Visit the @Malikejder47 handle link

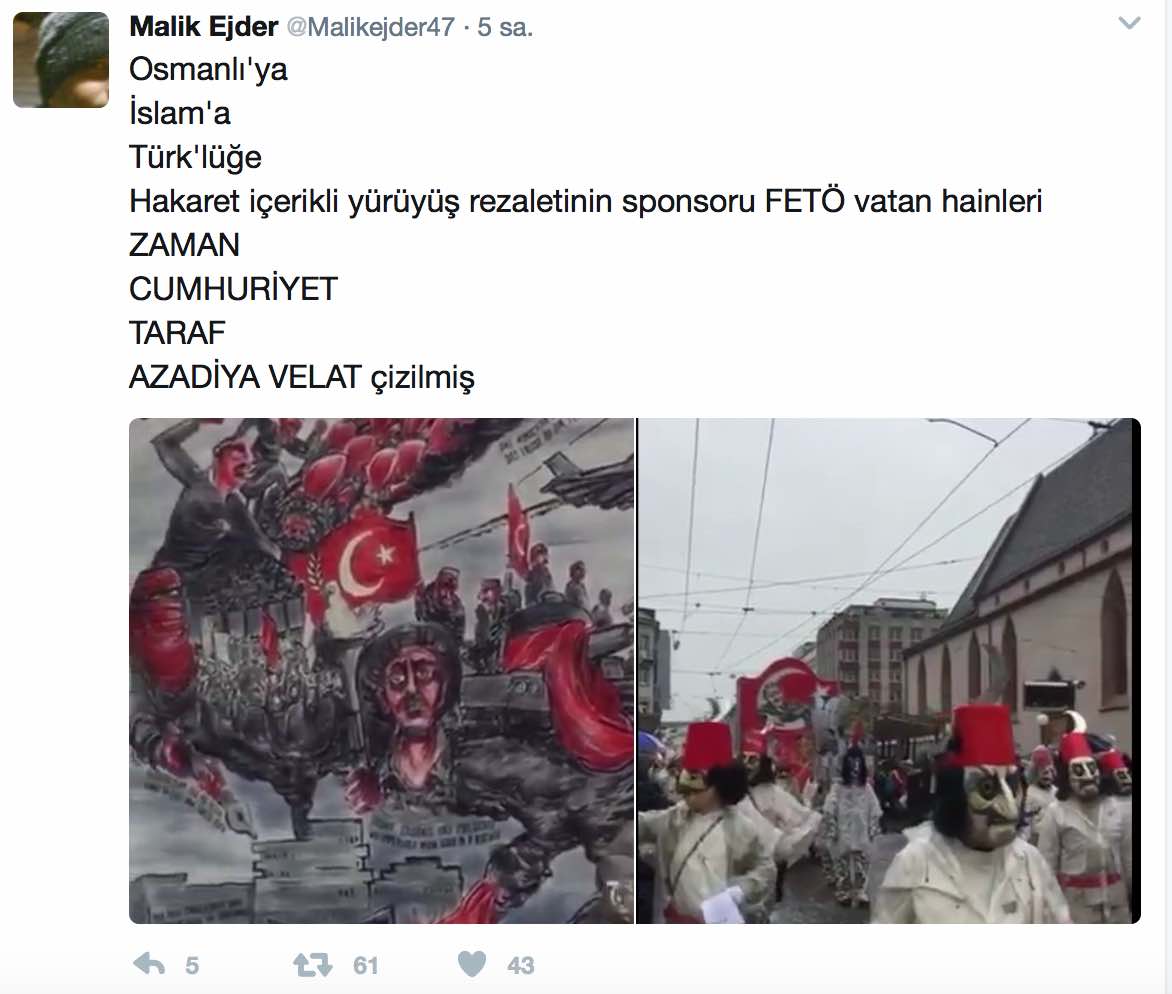(371, 28)
